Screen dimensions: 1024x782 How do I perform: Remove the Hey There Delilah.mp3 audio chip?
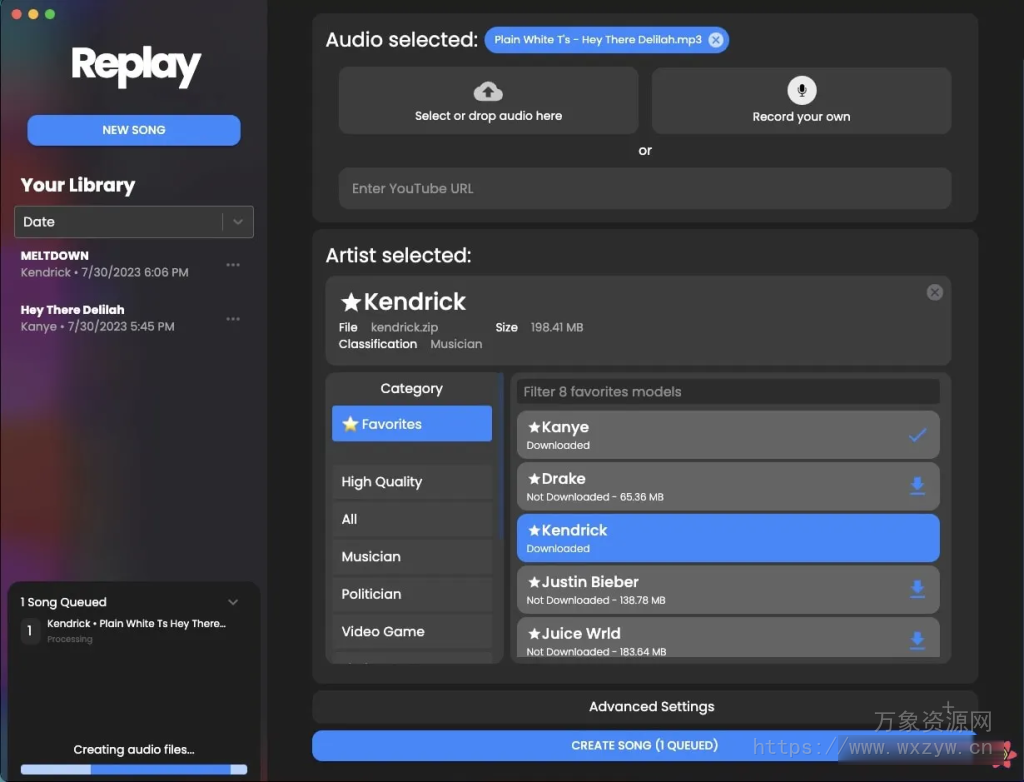coord(715,39)
